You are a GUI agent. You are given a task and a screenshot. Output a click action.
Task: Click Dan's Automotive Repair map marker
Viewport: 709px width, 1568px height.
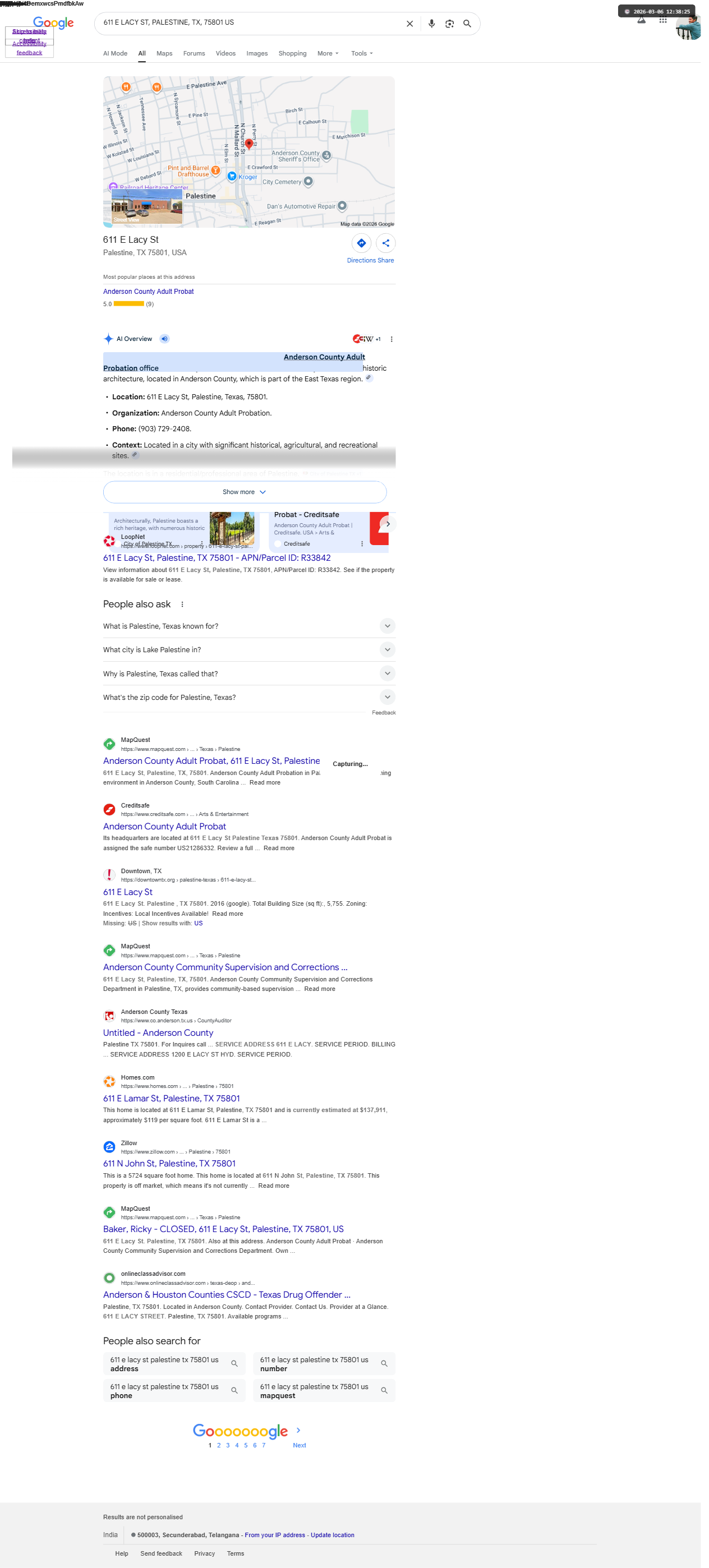click(x=342, y=206)
